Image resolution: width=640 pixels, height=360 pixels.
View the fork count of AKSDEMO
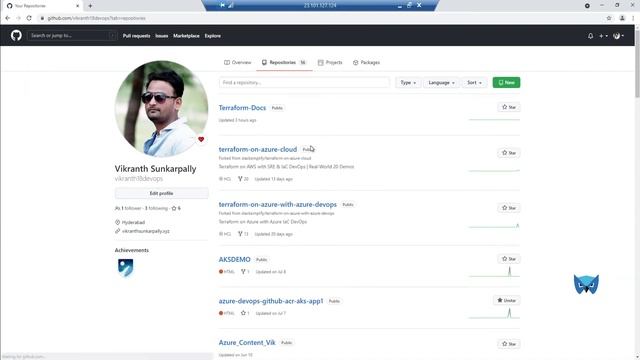pos(245,271)
